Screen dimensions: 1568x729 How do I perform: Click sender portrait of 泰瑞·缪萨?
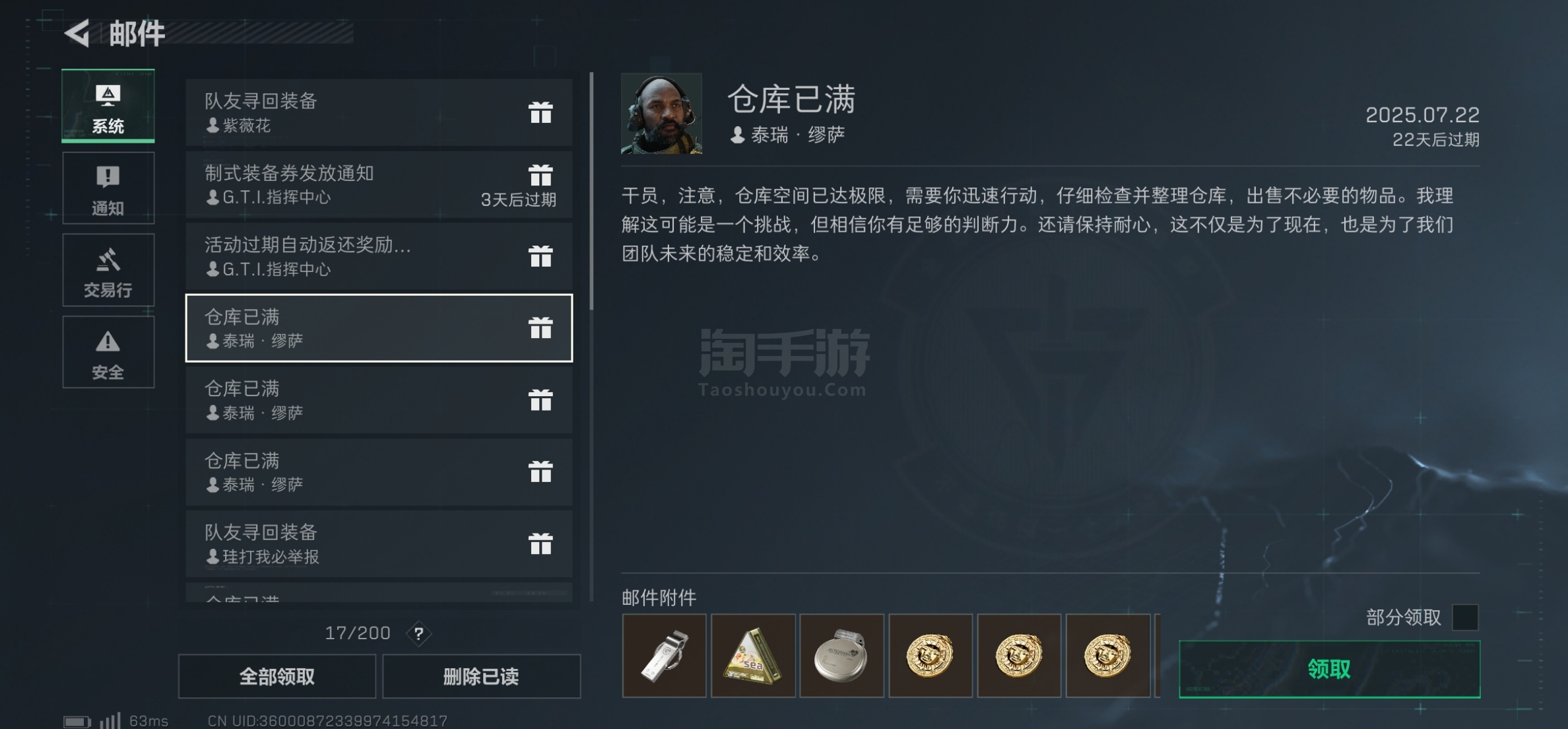tap(661, 114)
